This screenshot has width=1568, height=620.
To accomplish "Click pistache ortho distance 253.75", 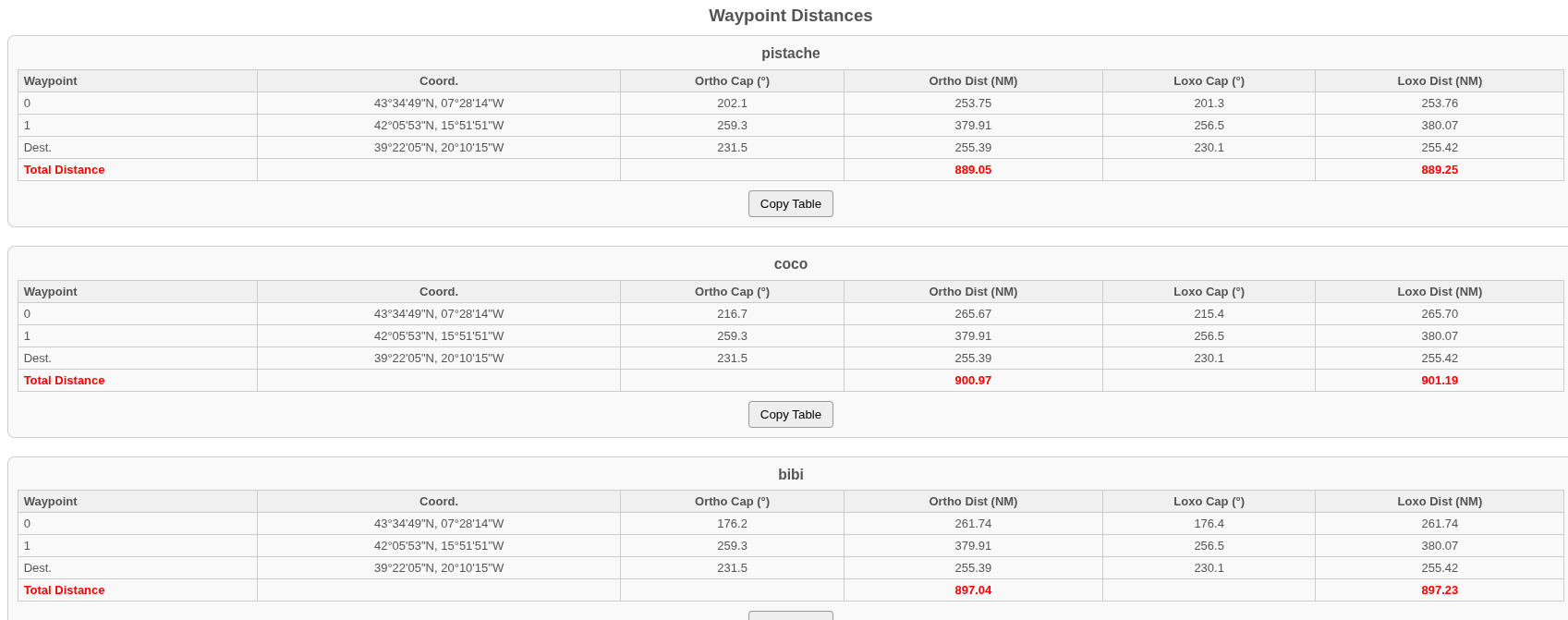I will pyautogui.click(x=973, y=103).
